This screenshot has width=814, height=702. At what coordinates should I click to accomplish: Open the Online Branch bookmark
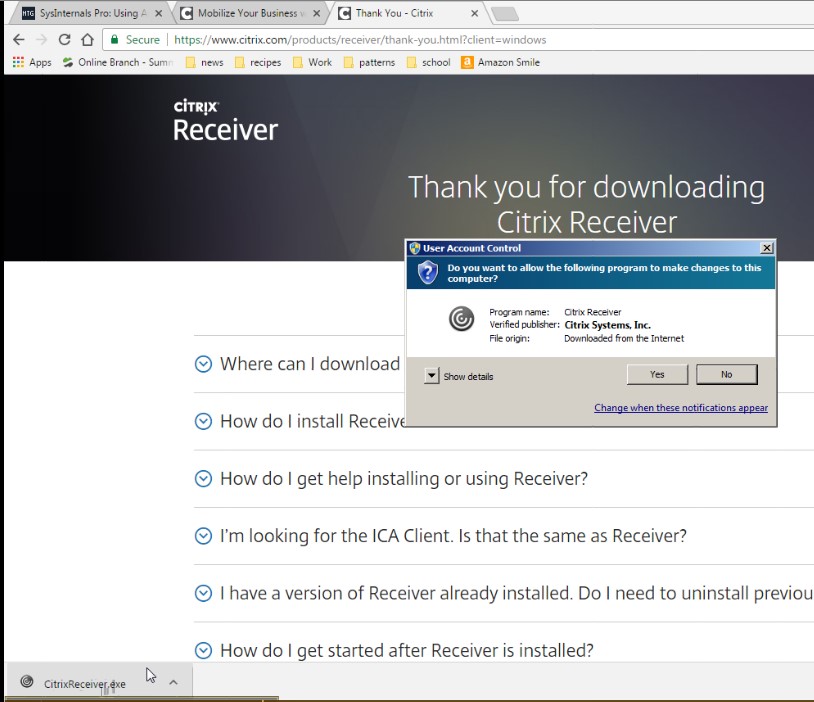(x=118, y=62)
